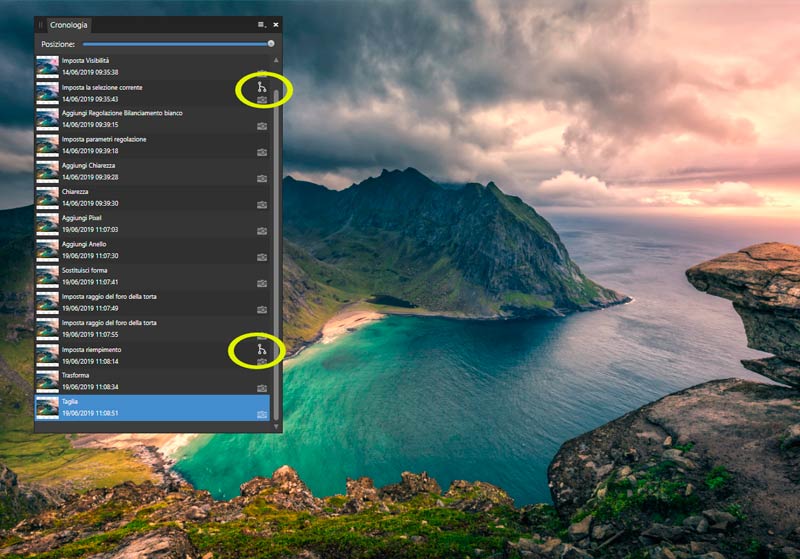Select the 'Aggiungi Chiarezza' label

88,166
